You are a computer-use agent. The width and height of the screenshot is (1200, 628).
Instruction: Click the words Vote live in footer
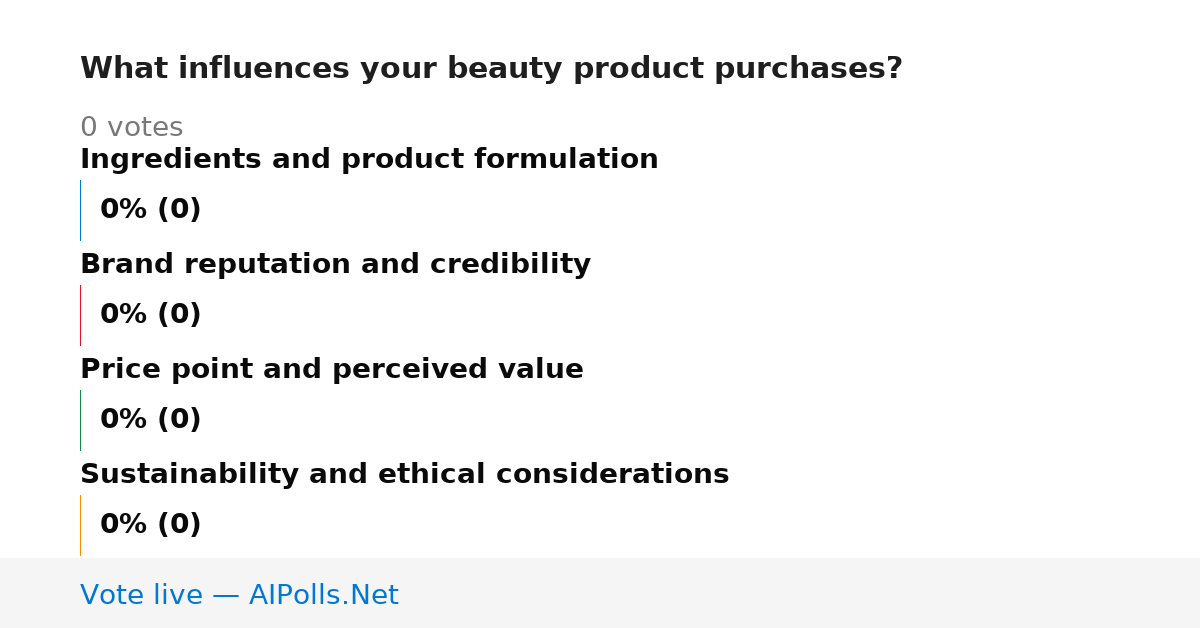pyautogui.click(x=141, y=595)
